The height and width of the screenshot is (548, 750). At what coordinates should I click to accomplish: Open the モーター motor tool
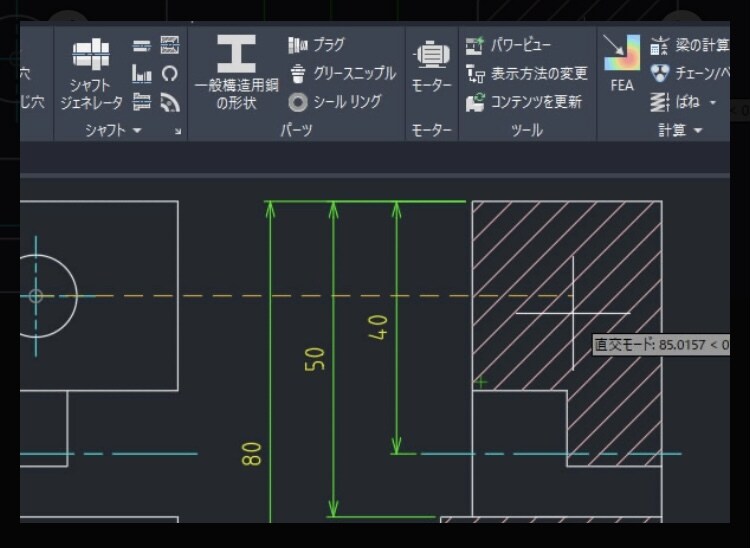pos(432,67)
